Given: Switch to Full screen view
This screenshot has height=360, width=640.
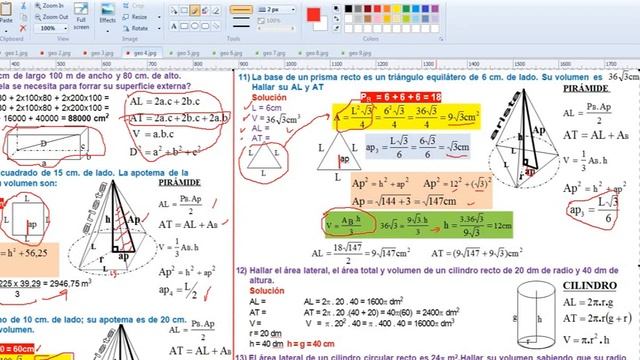Looking at the screenshot, I should [81, 16].
